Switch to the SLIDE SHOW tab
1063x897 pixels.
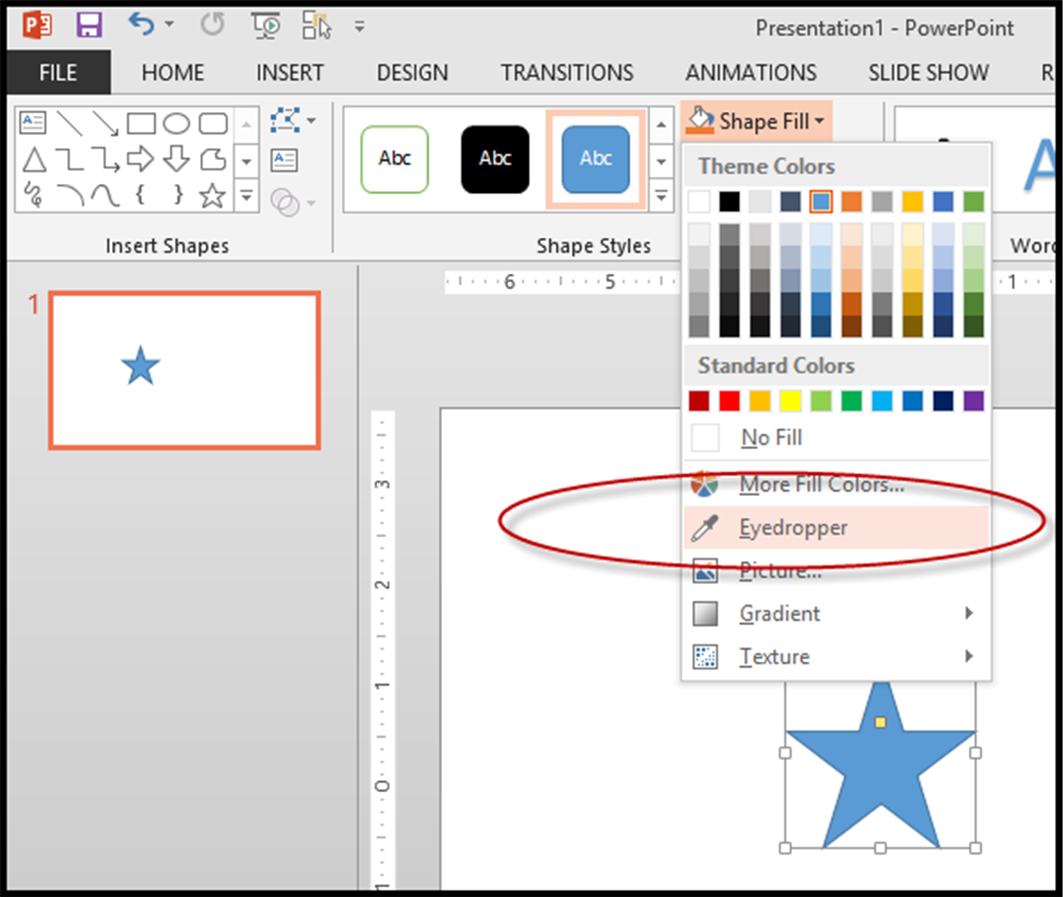tap(928, 73)
